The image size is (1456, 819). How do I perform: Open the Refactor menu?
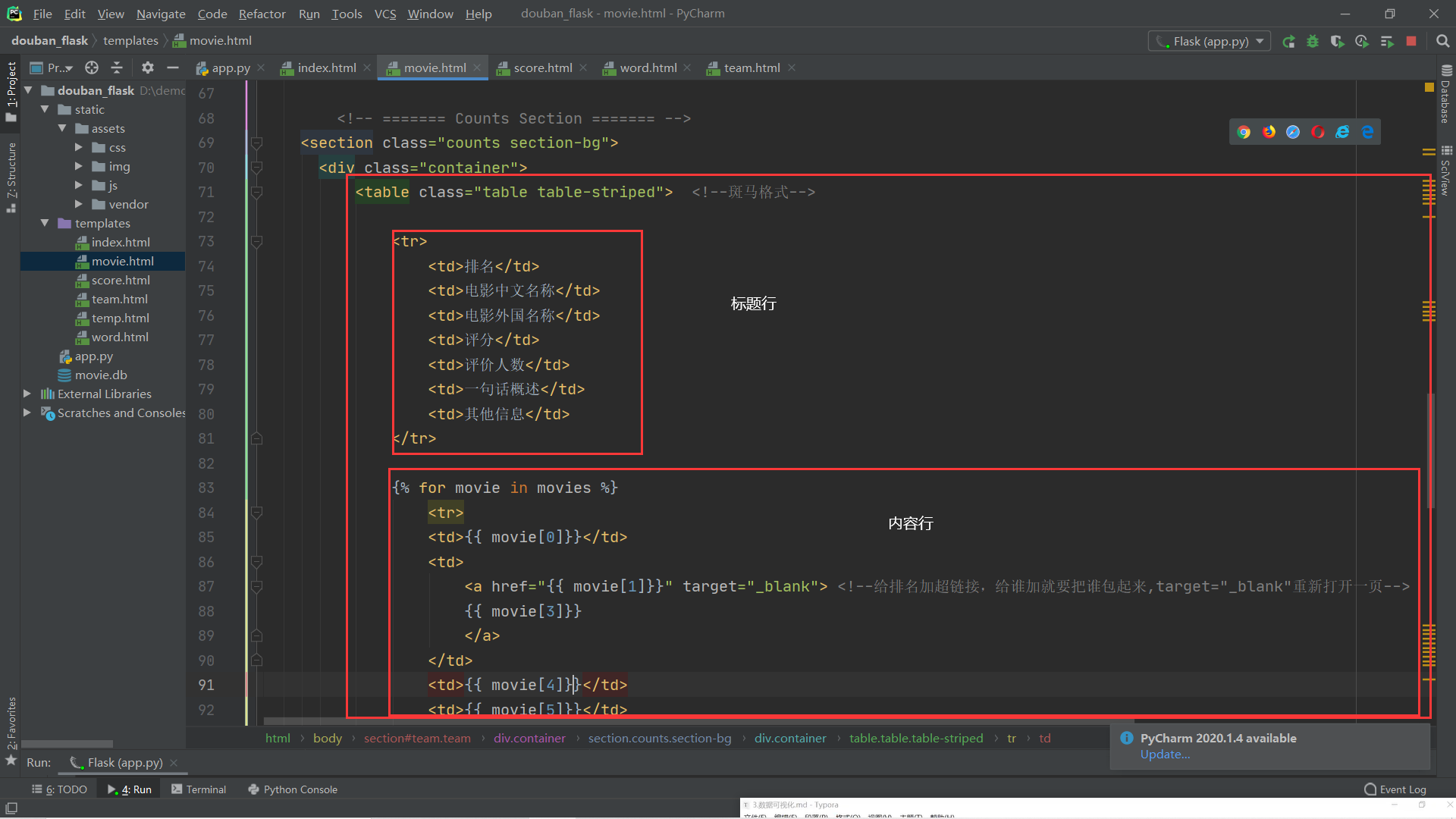pyautogui.click(x=262, y=14)
